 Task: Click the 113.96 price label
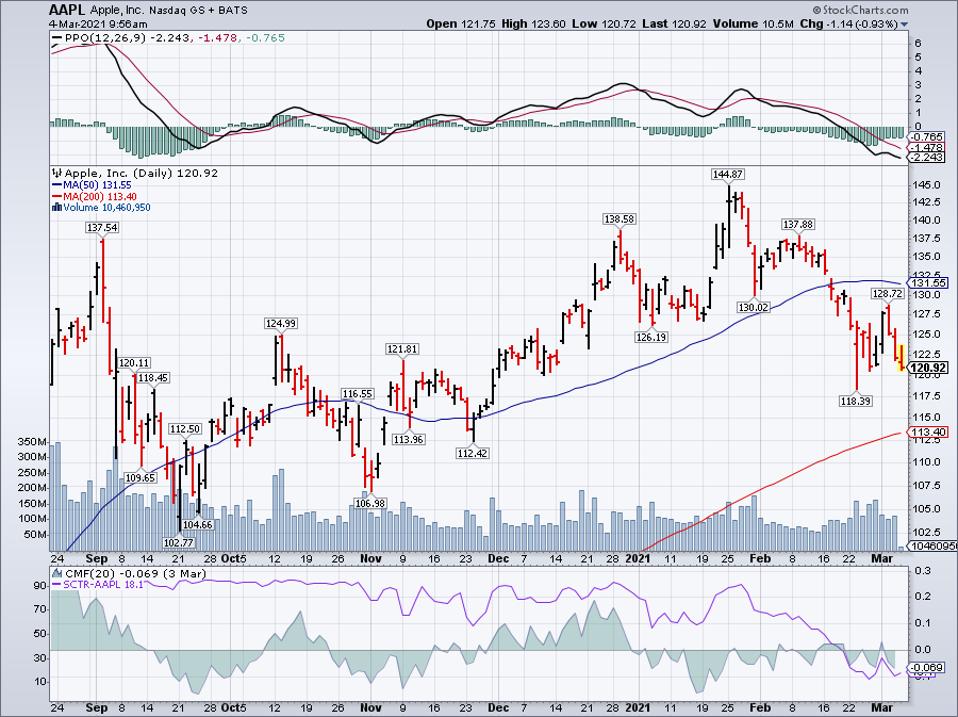(409, 439)
